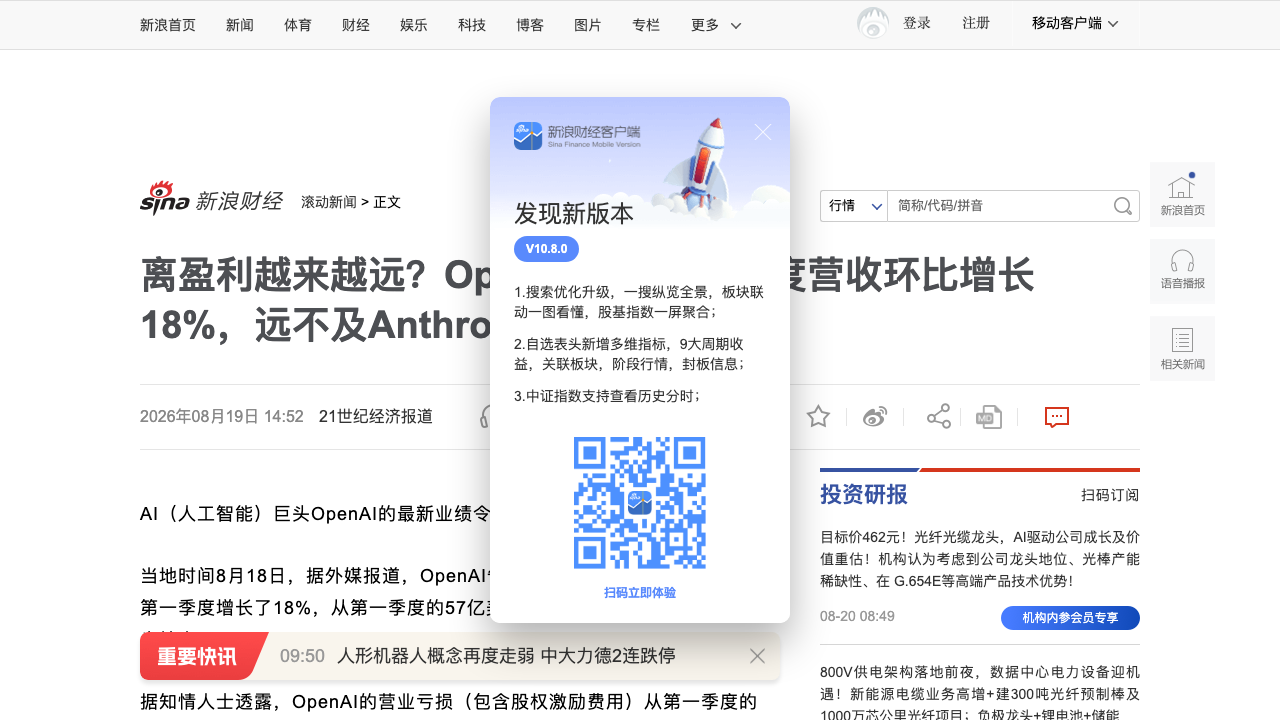This screenshot has height=720, width=1280.
Task: Focus the 简称/代码/拼音 search field
Action: coord(1000,206)
